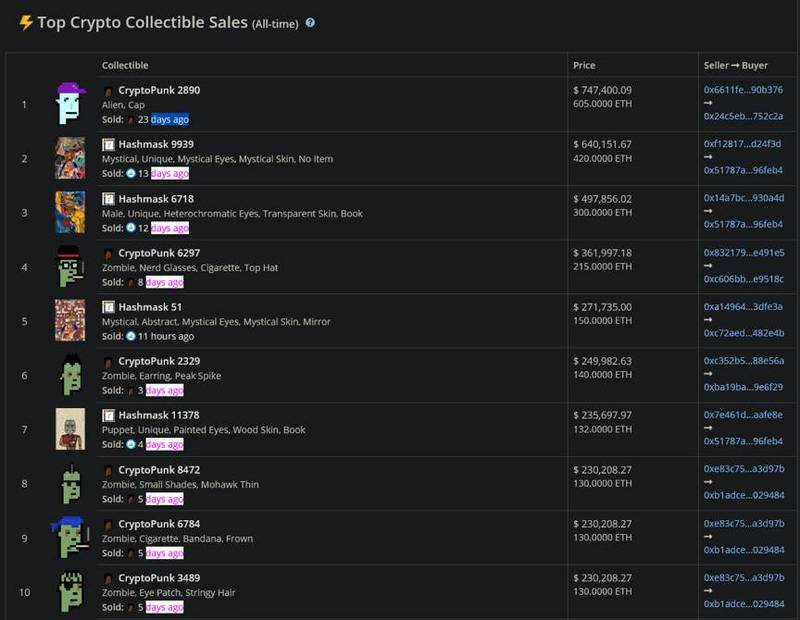Click the collection icon next to CryptoPunk 2890
The height and width of the screenshot is (620, 800).
pyautogui.click(x=109, y=91)
